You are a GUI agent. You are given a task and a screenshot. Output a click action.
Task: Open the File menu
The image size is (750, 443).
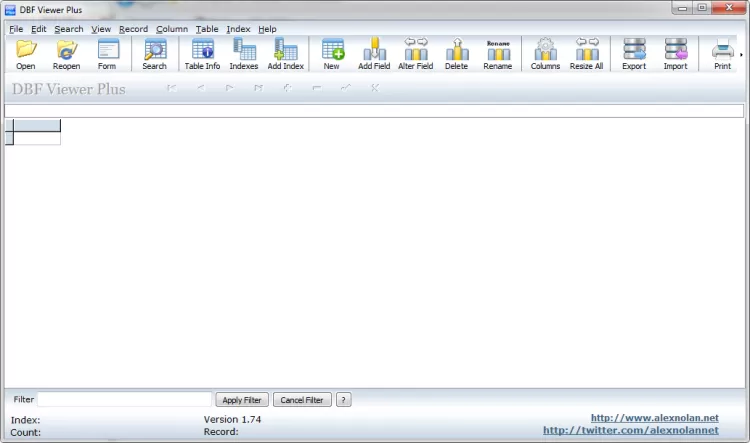(16, 29)
